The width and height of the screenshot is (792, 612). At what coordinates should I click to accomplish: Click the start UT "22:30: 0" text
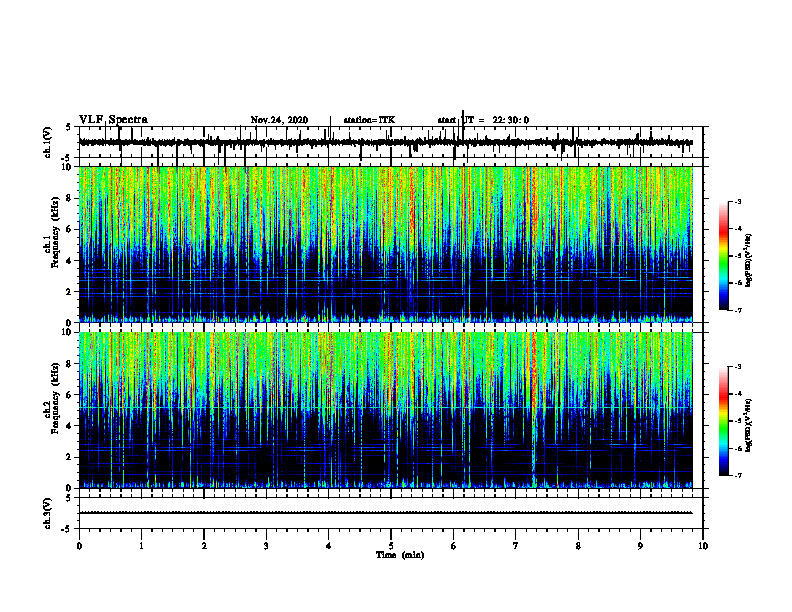(x=511, y=120)
